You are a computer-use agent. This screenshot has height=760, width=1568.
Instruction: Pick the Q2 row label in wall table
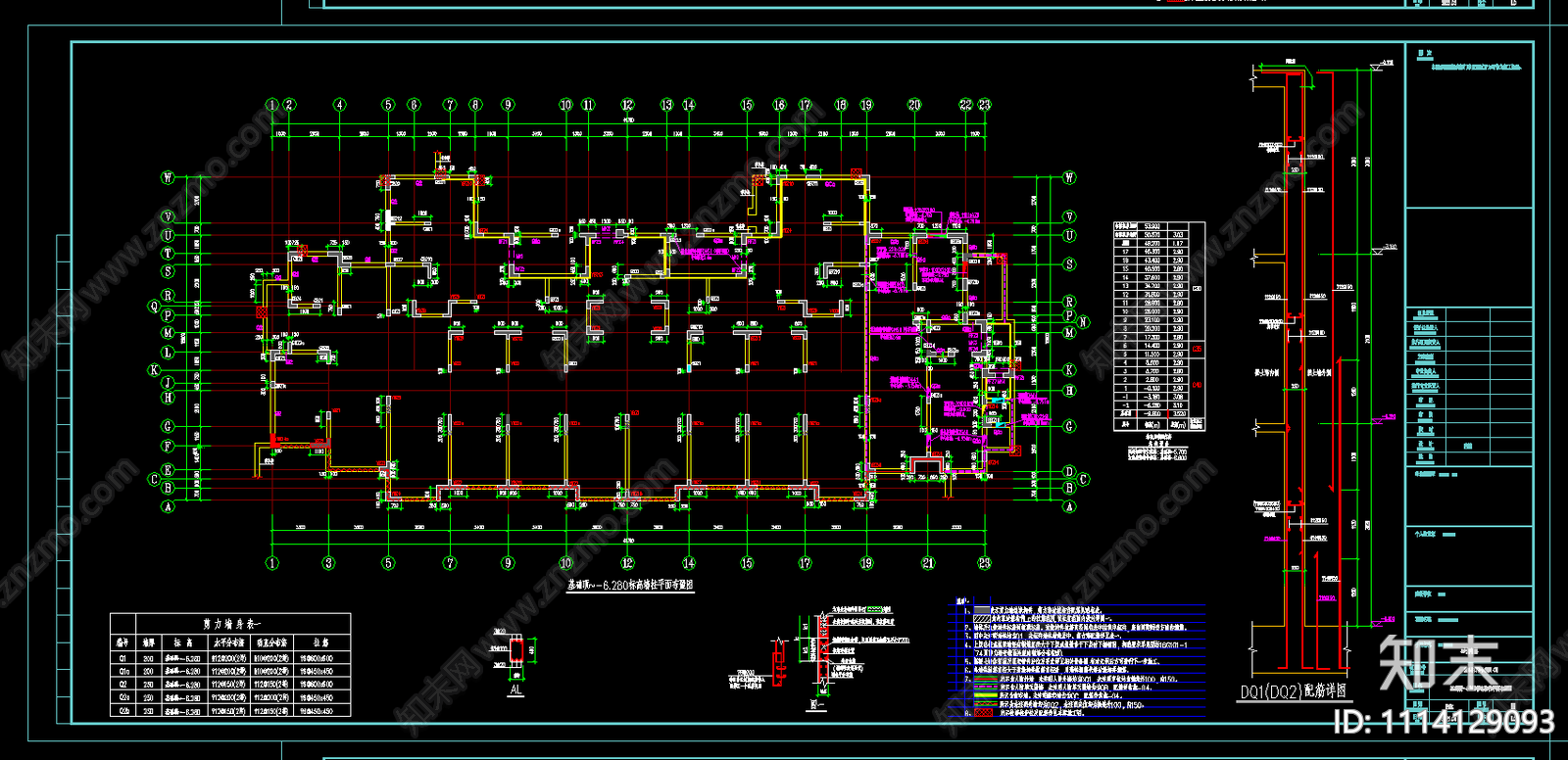pos(123,684)
